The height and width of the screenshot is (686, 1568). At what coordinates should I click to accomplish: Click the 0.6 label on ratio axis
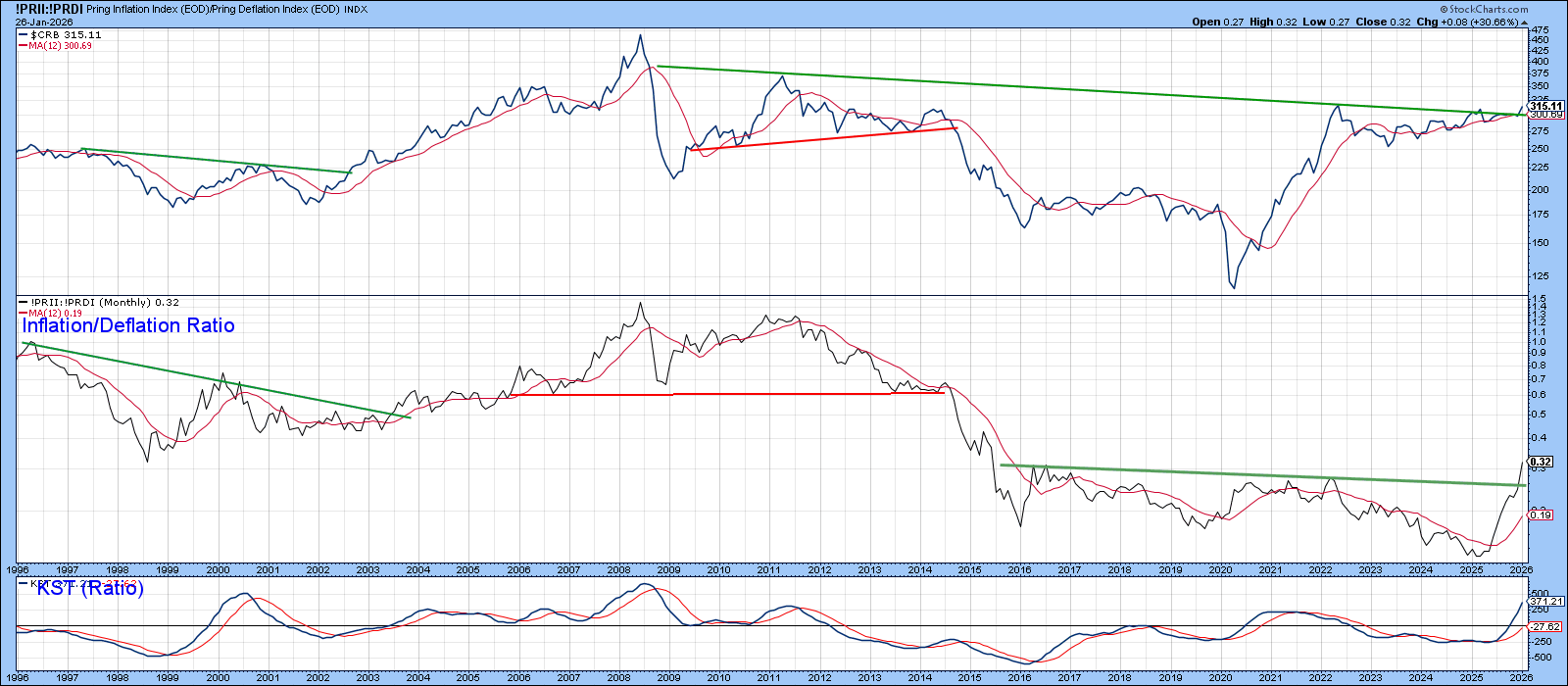tap(1538, 395)
